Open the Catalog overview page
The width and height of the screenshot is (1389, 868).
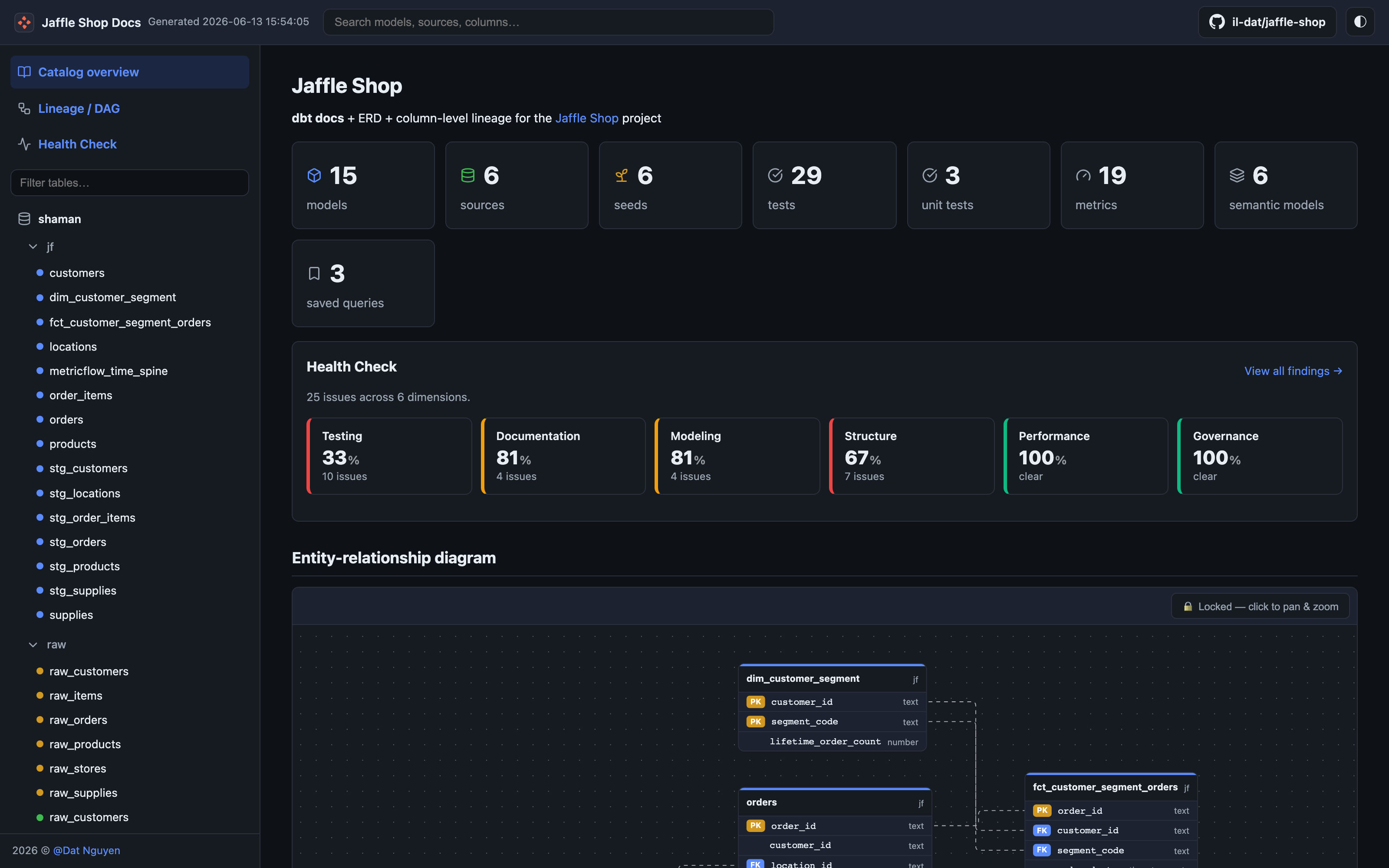coord(130,72)
